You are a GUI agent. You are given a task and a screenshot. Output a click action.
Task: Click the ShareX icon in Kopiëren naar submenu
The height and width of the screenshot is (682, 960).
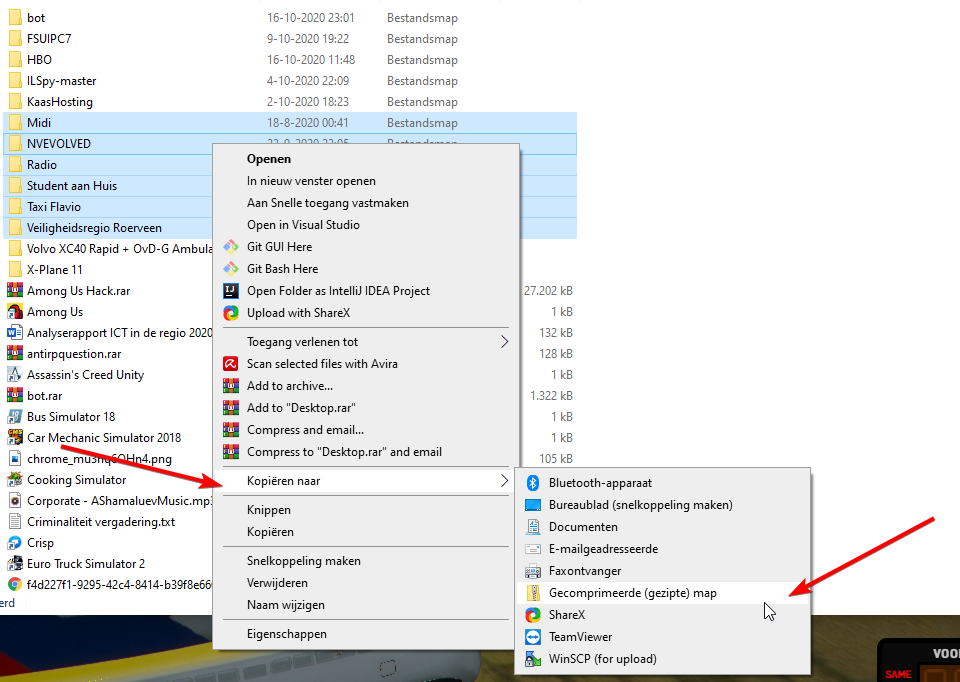pos(532,615)
